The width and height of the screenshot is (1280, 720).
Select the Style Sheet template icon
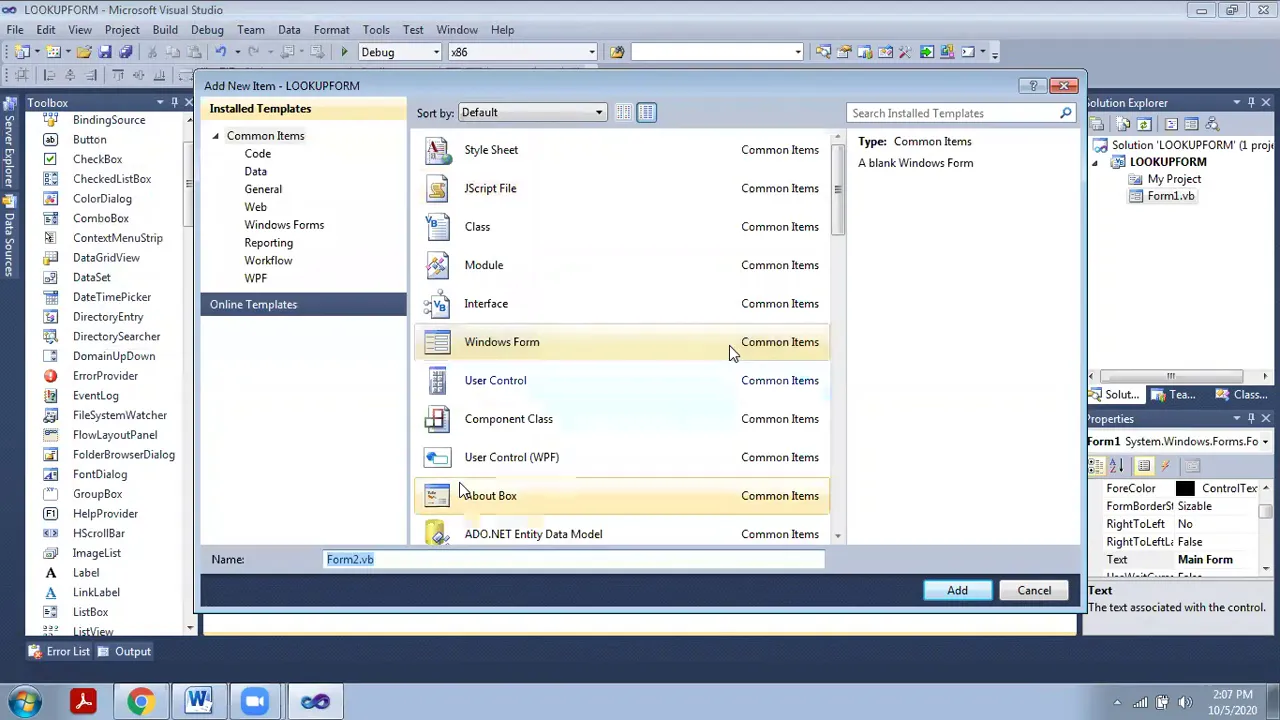437,150
